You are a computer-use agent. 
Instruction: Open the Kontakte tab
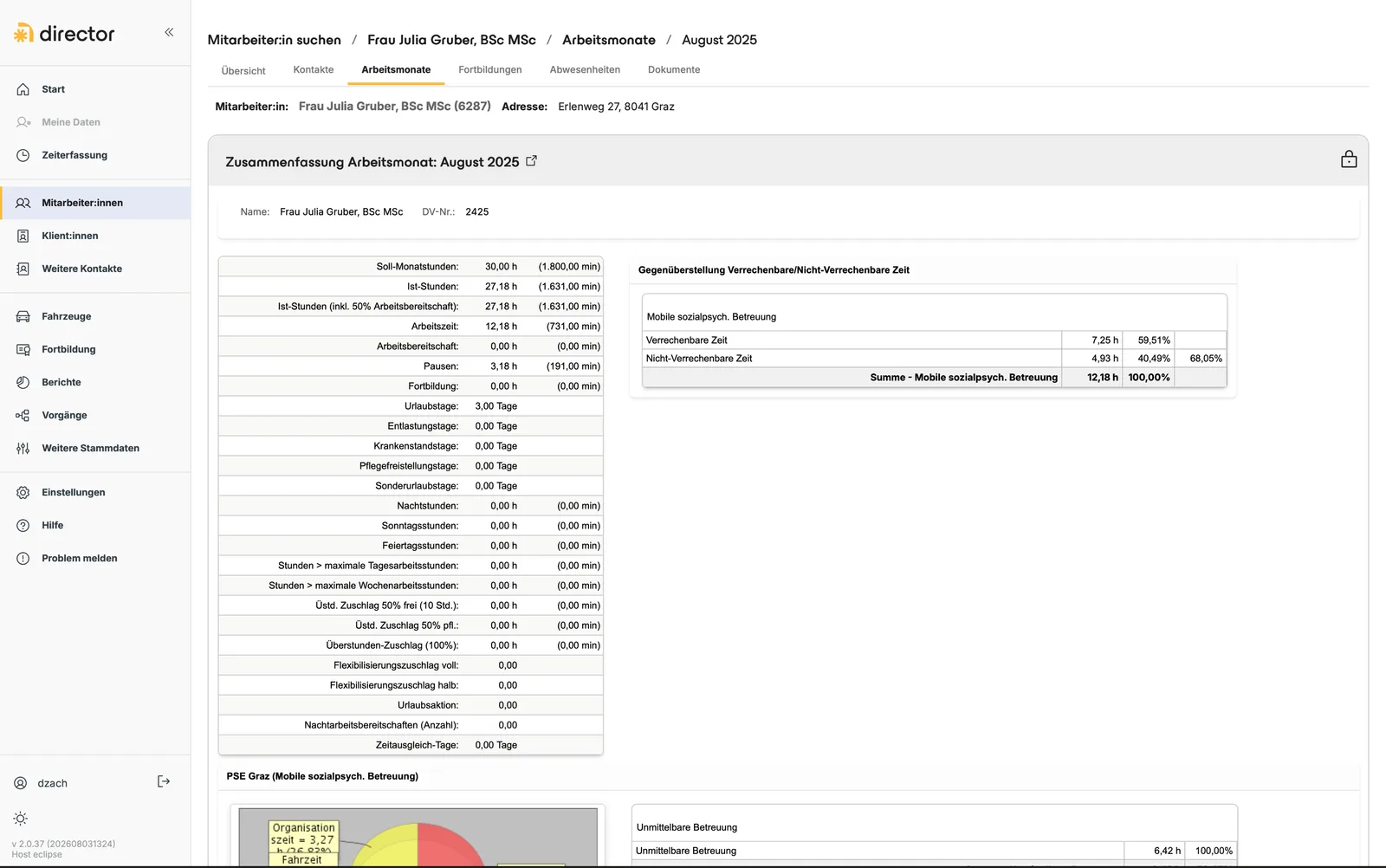[x=314, y=69]
